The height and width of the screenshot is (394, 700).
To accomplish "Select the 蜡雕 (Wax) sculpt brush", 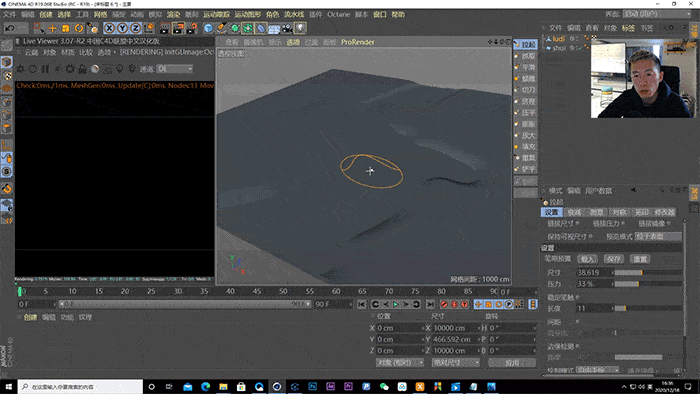I will pyautogui.click(x=525, y=79).
